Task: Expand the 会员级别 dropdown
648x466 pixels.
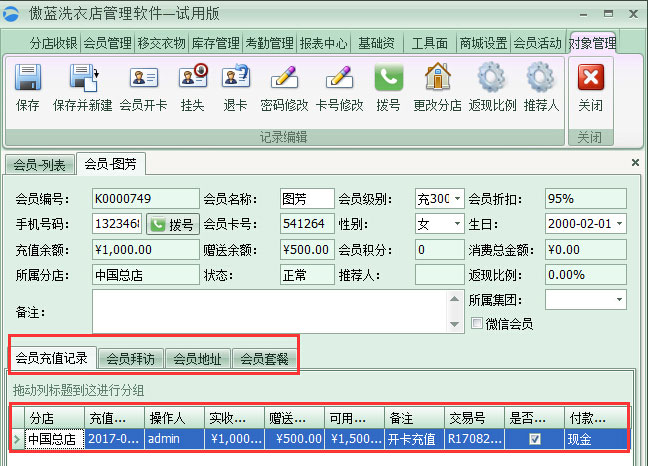Action: [x=457, y=198]
